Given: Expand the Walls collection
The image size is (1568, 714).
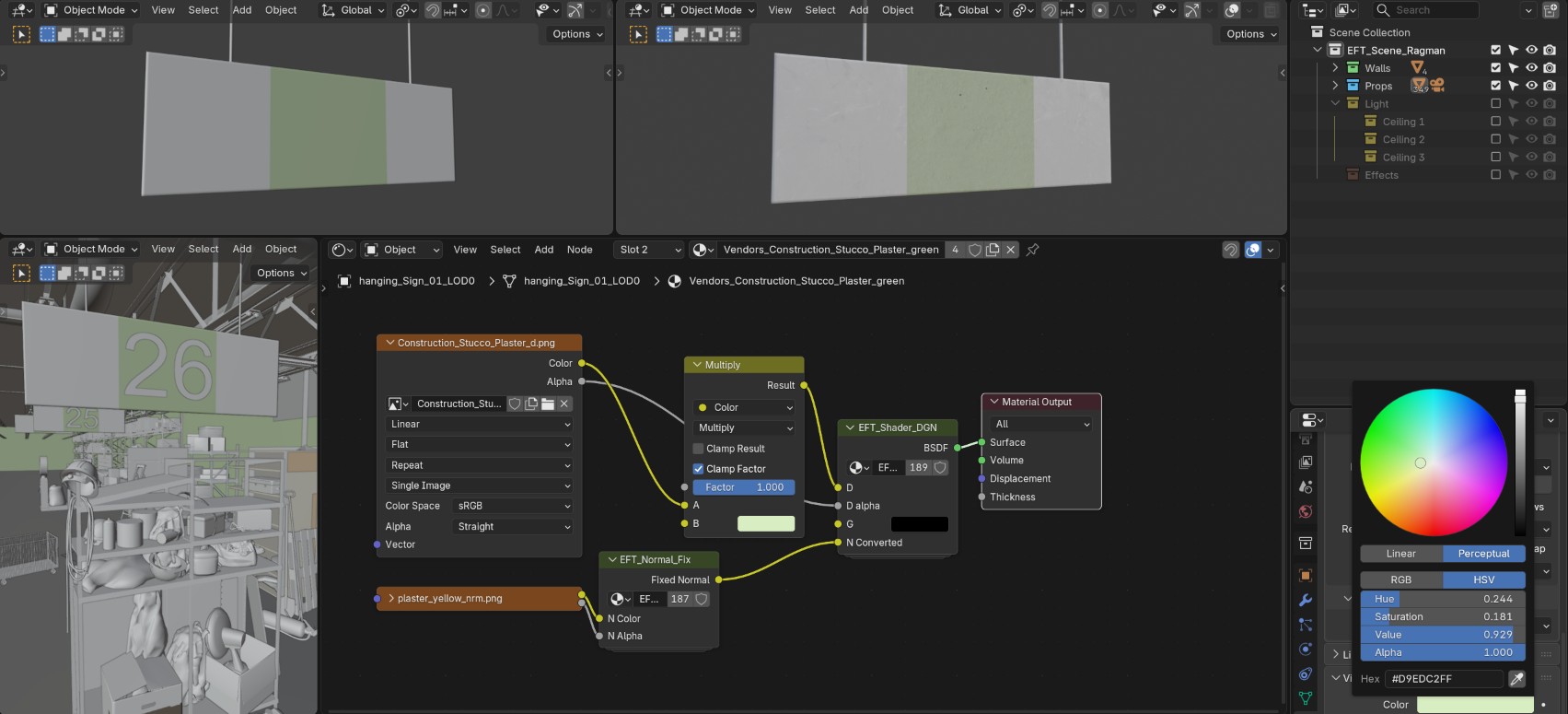Looking at the screenshot, I should [1335, 67].
